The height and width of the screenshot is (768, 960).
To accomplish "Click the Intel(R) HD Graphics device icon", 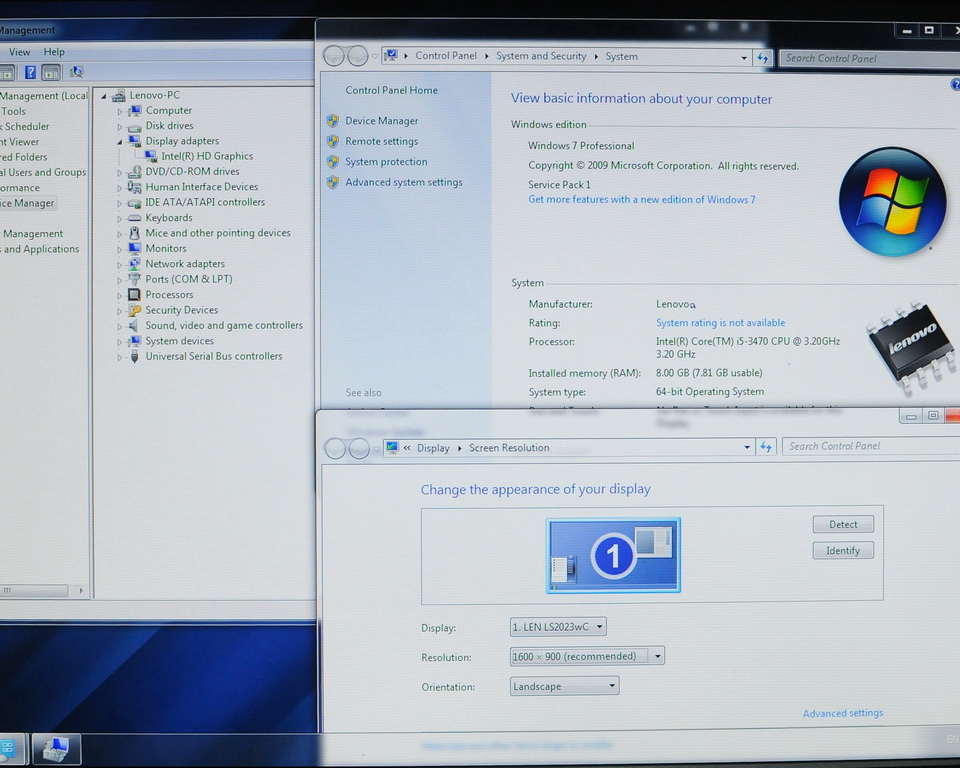I will [151, 157].
